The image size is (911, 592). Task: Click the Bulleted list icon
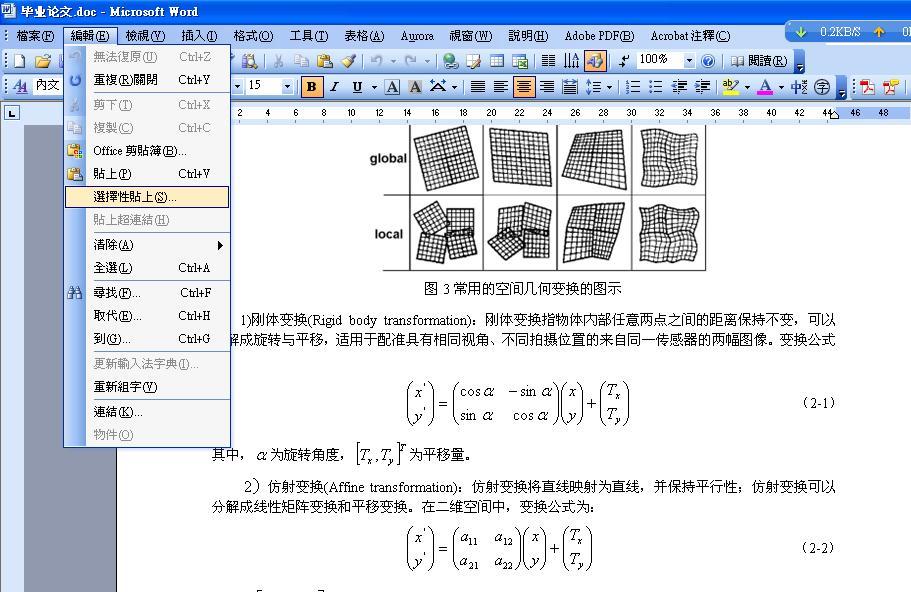click(x=656, y=87)
